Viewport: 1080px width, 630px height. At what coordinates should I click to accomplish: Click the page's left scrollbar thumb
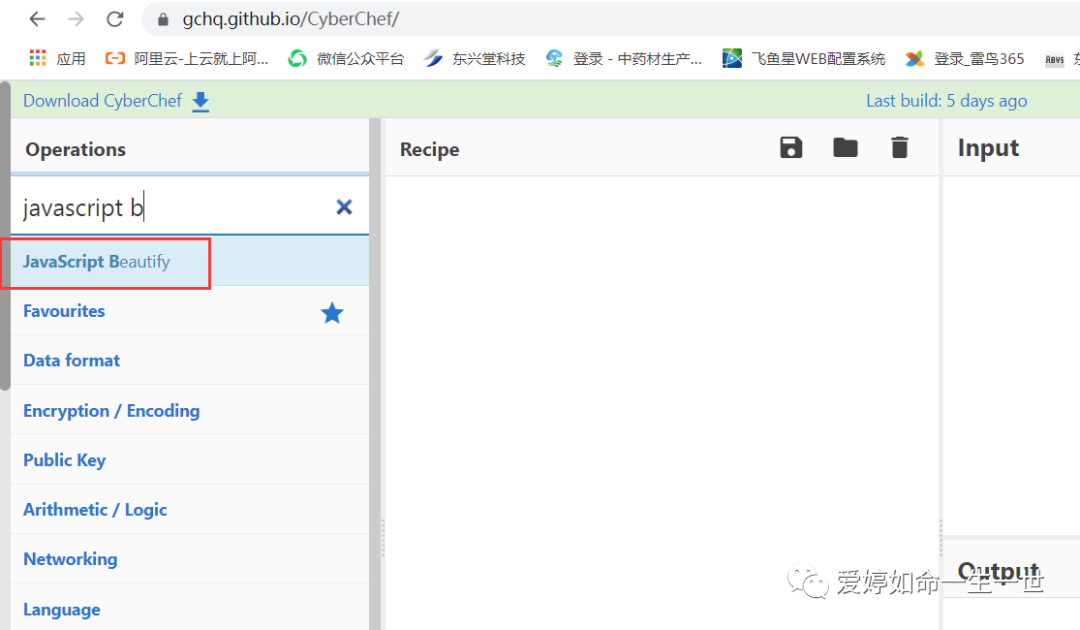click(5, 238)
